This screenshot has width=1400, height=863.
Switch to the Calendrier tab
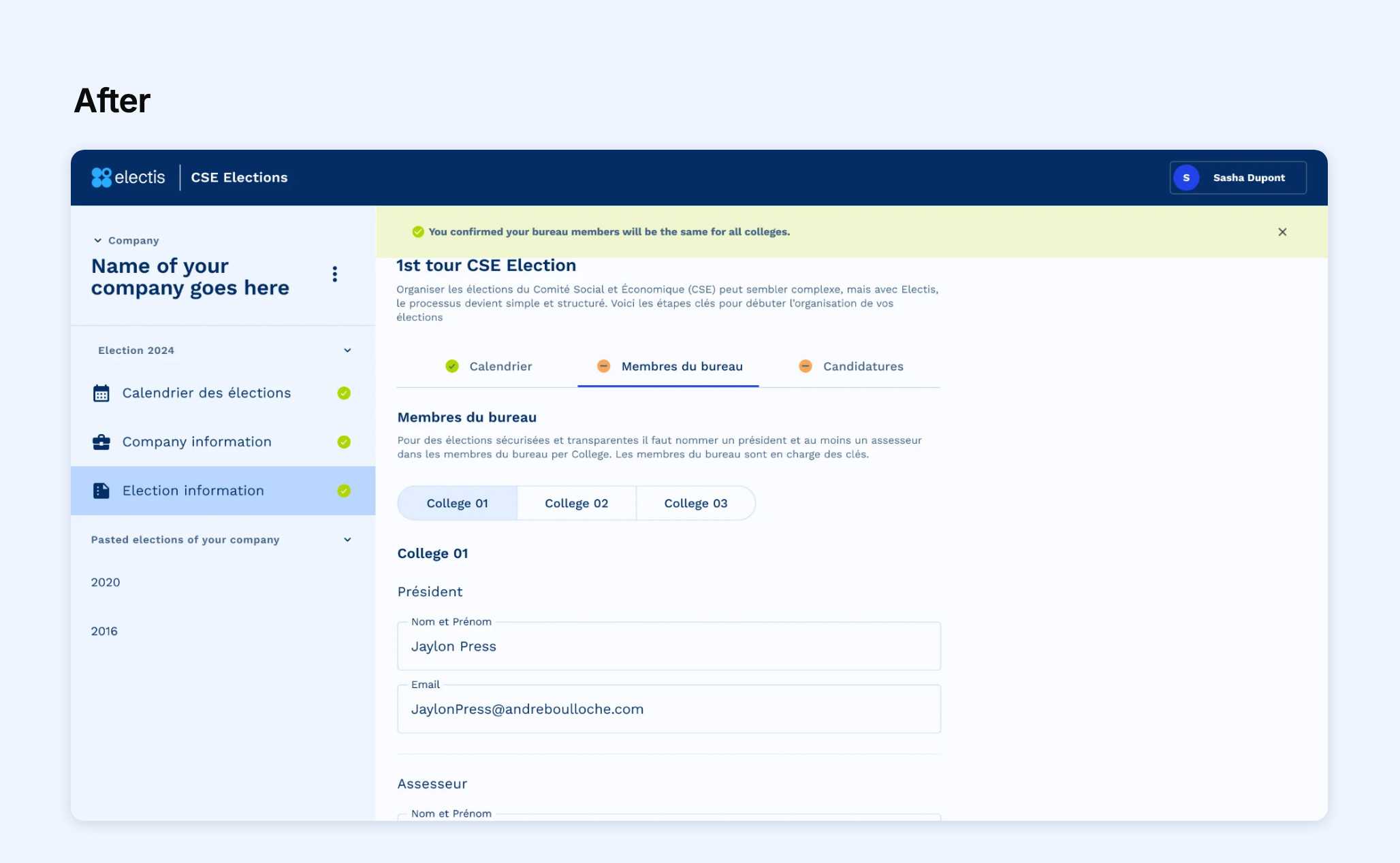[x=488, y=366]
